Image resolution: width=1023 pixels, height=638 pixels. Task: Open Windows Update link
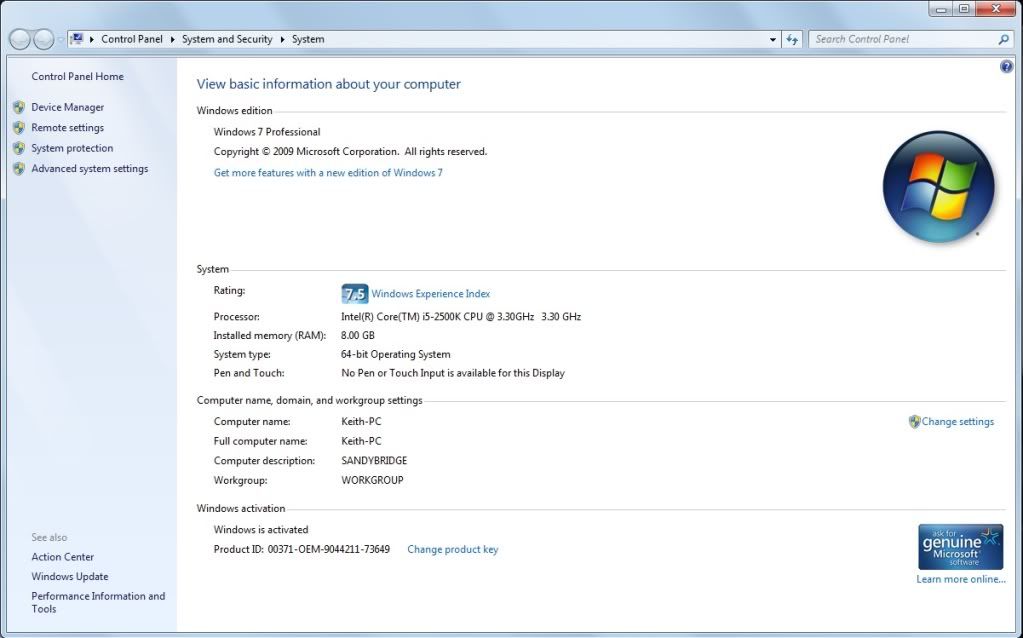(70, 577)
